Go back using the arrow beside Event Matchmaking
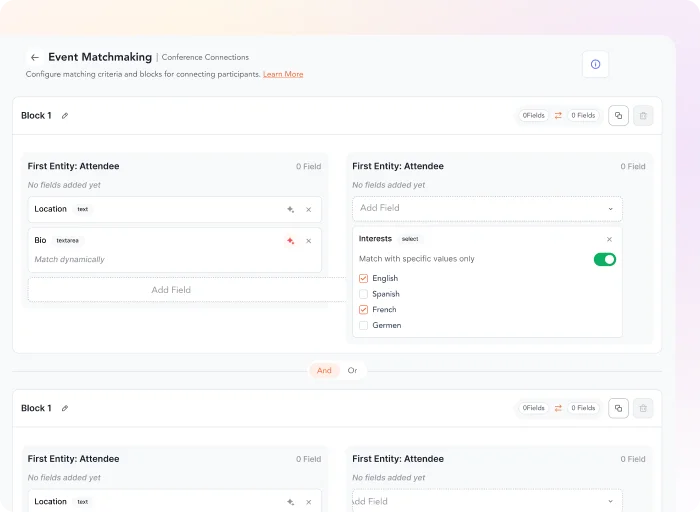This screenshot has height=512, width=700. point(35,57)
